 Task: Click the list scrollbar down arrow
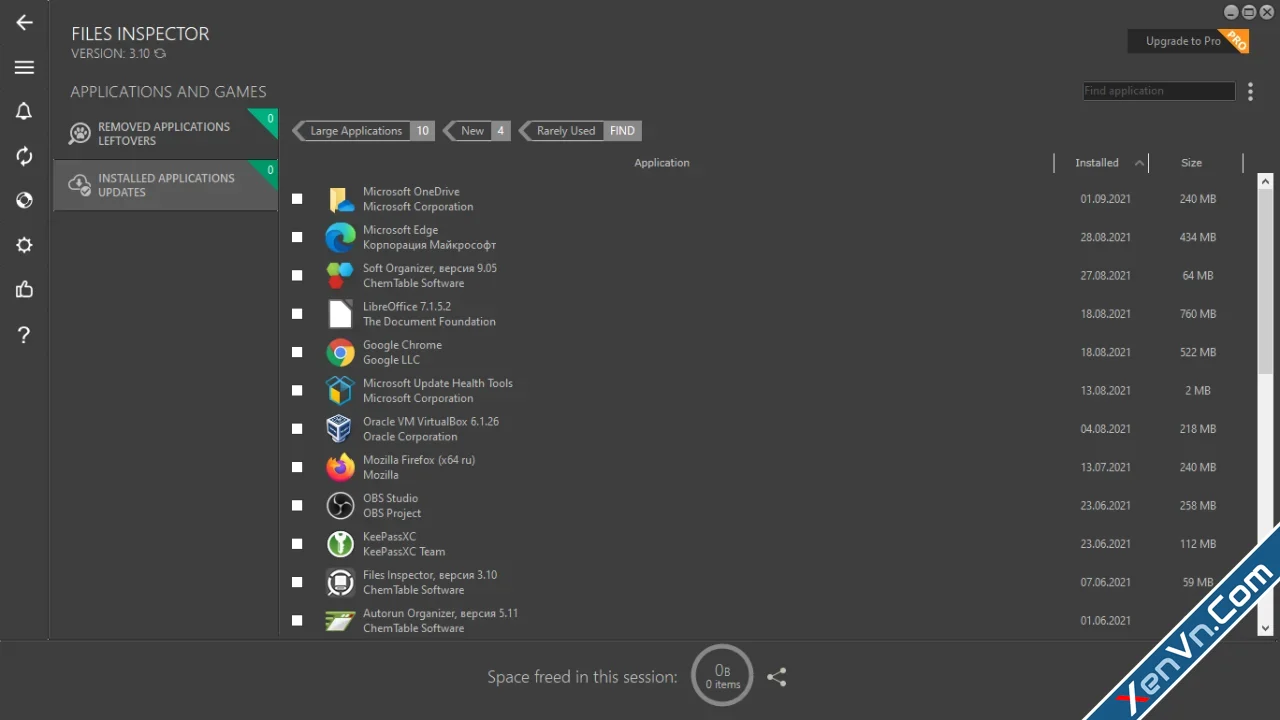click(1265, 628)
